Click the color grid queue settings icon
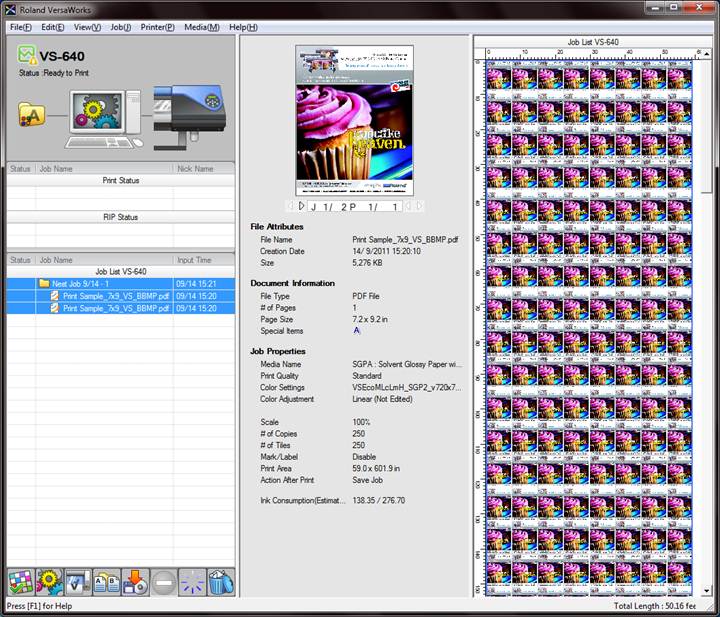 20,581
